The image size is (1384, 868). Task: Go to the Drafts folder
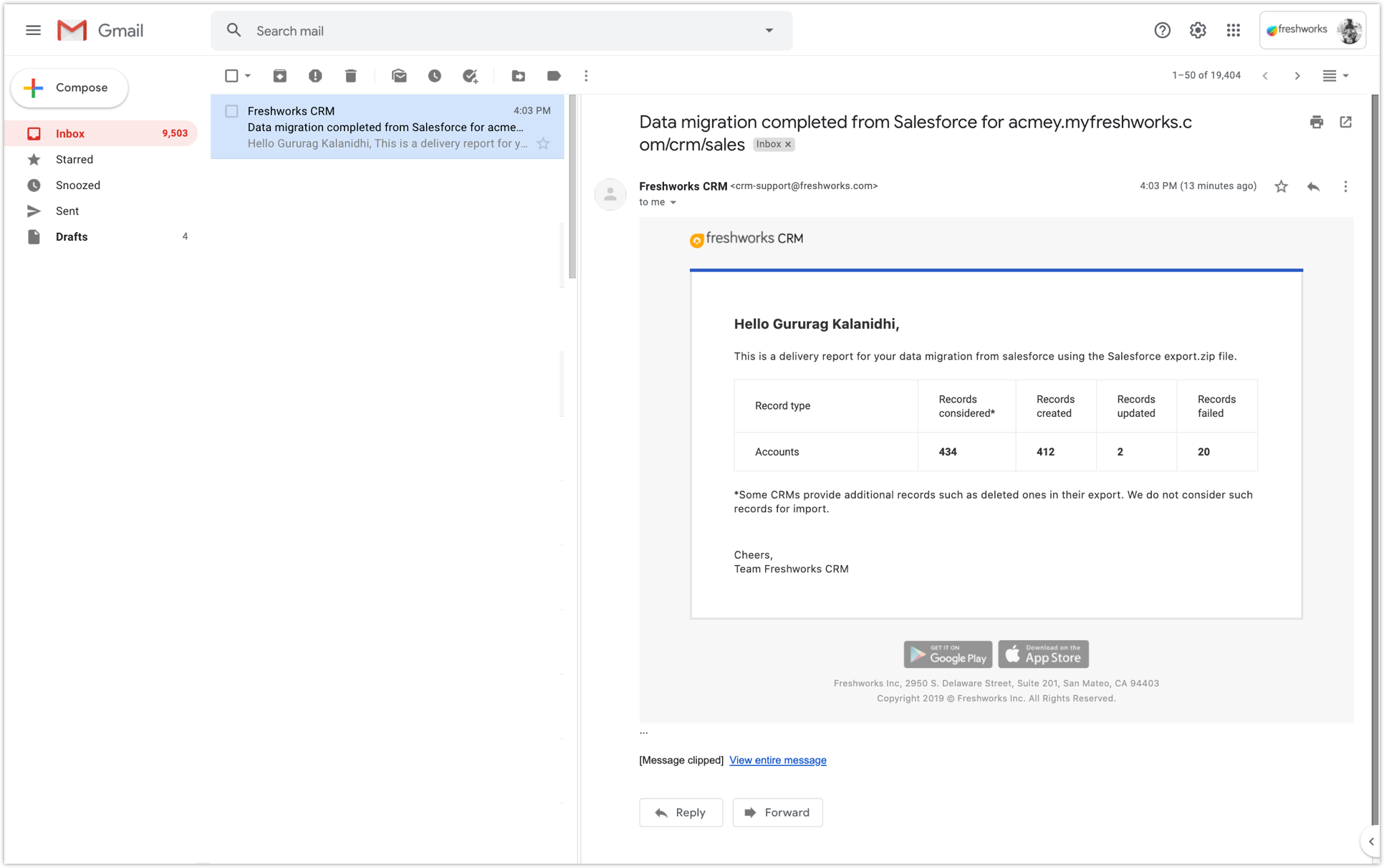(x=72, y=237)
